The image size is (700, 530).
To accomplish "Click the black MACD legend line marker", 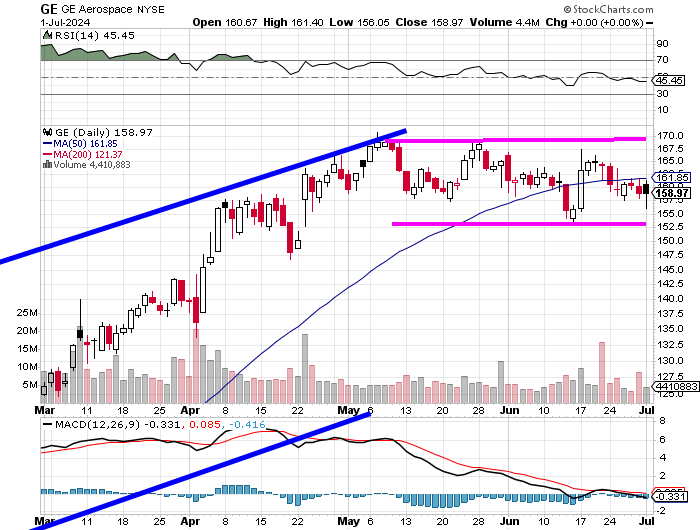I will coord(47,425).
